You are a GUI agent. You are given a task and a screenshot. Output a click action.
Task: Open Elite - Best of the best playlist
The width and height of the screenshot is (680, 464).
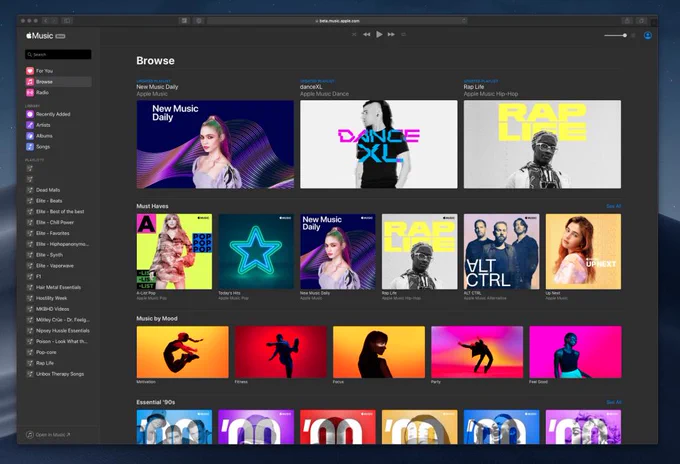58,212
